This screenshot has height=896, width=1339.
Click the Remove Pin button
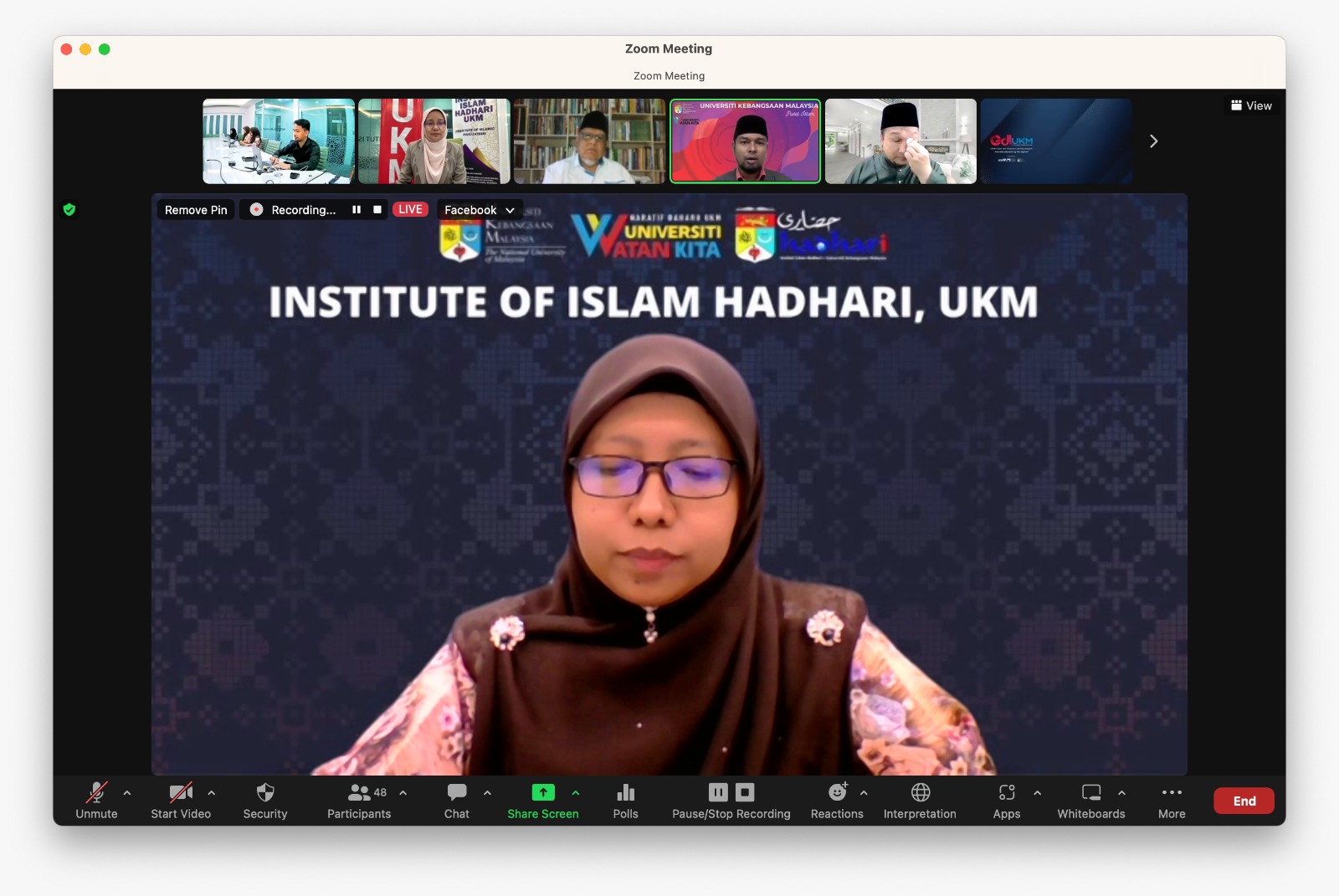196,210
